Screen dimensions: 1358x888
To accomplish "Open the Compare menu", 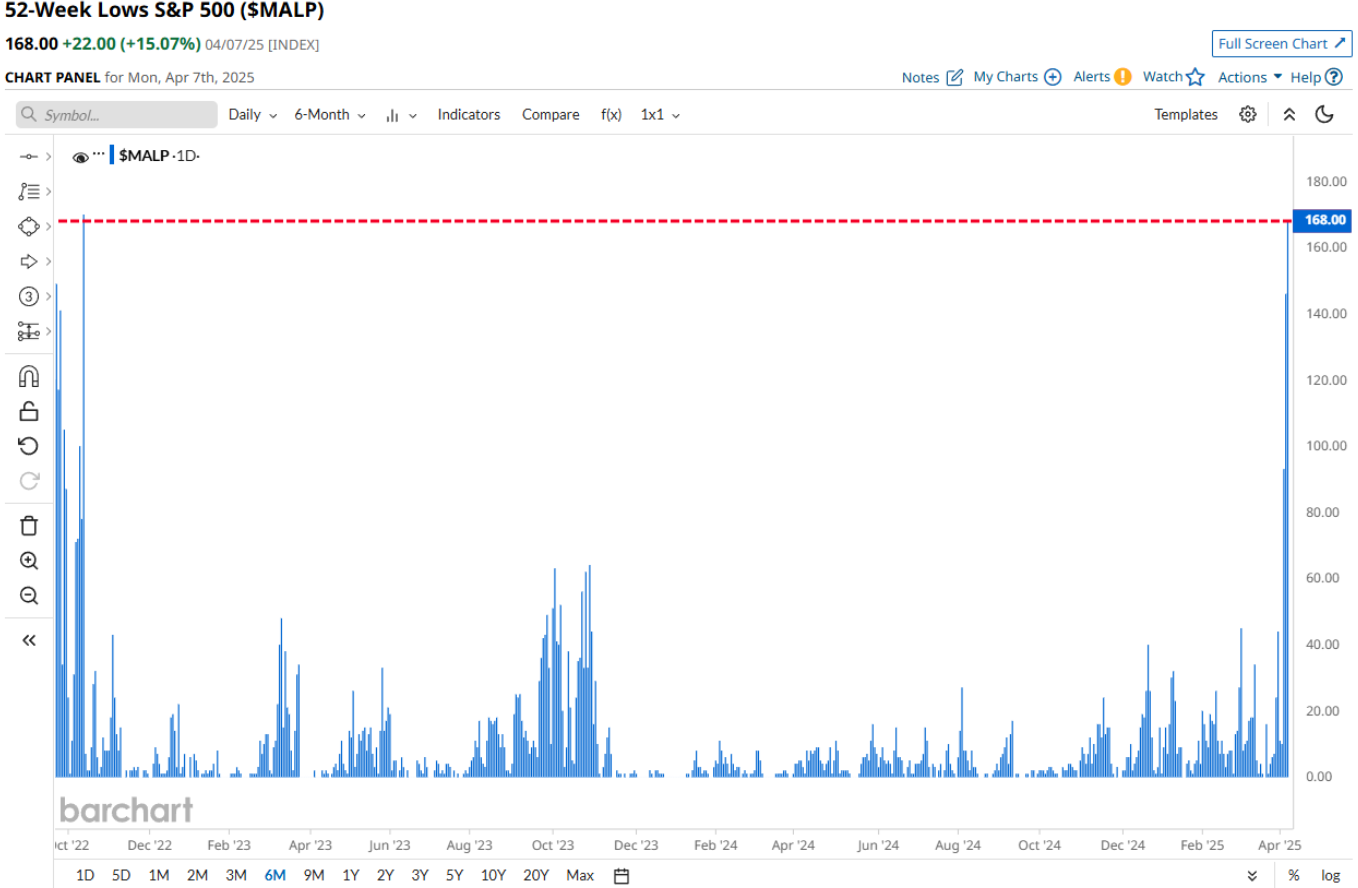I will pyautogui.click(x=551, y=115).
